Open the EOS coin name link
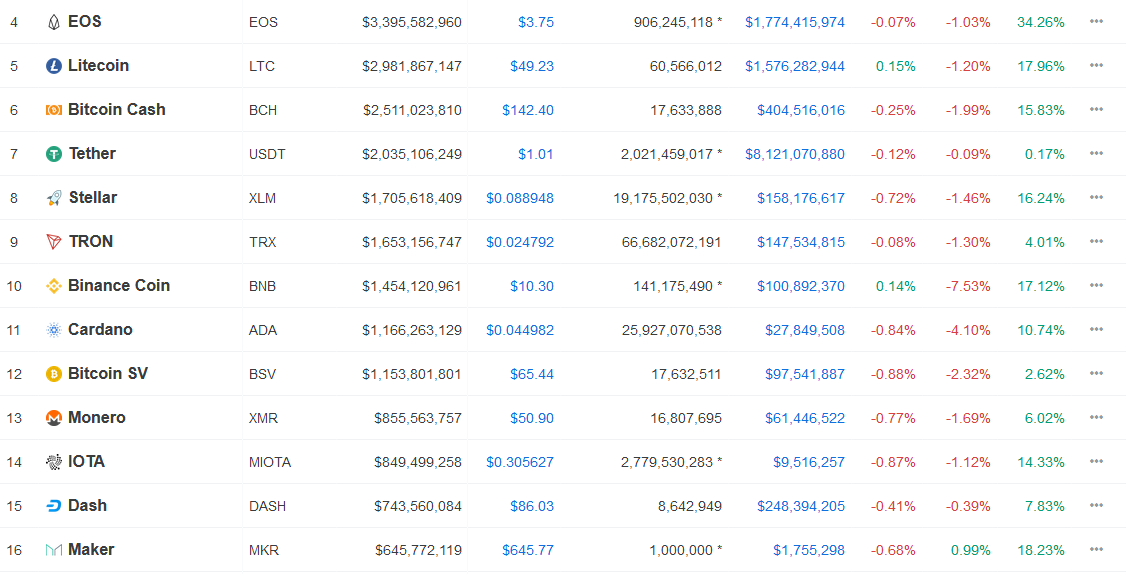 coord(85,22)
